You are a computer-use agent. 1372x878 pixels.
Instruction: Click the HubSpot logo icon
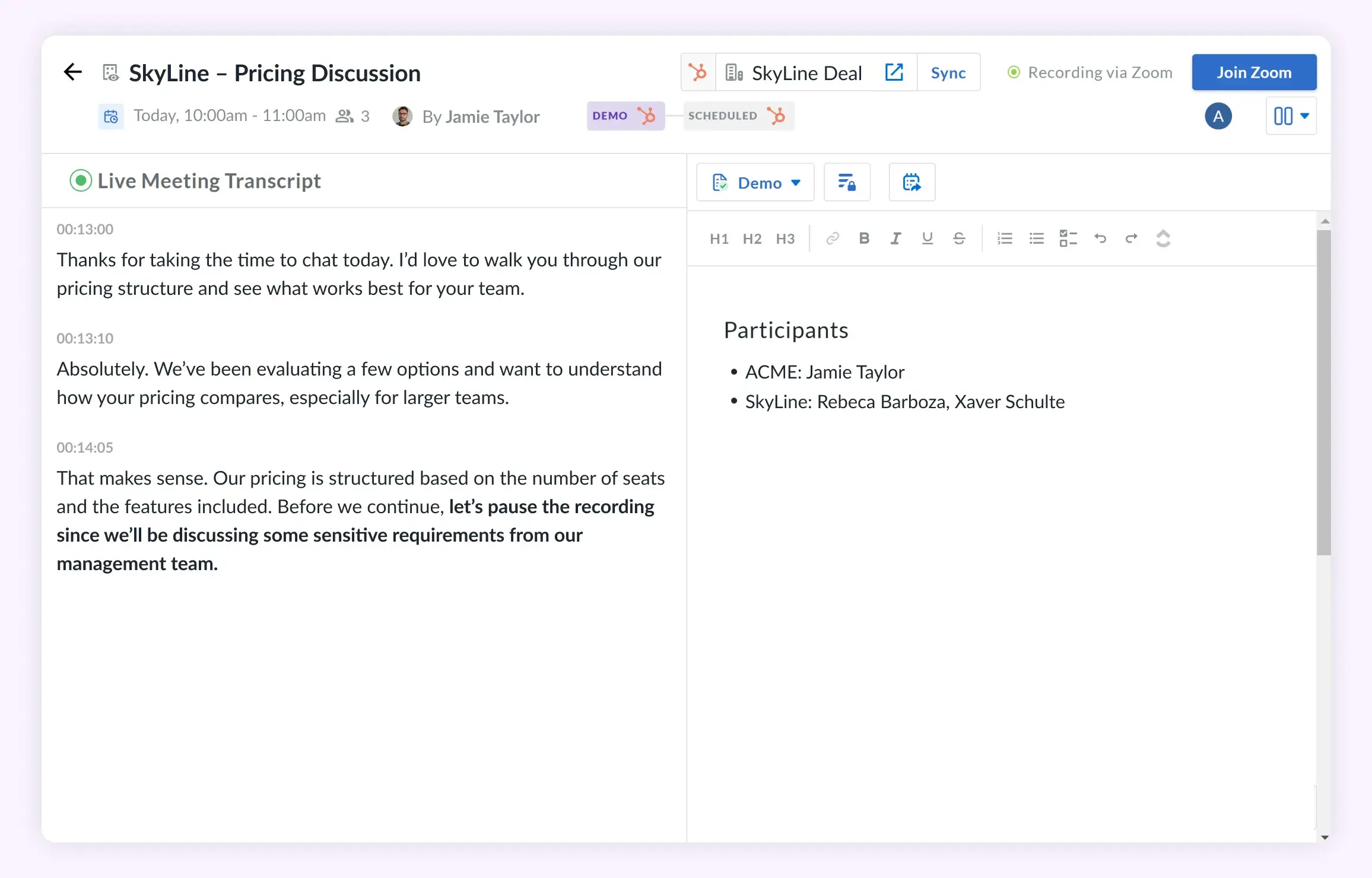pyautogui.click(x=698, y=72)
